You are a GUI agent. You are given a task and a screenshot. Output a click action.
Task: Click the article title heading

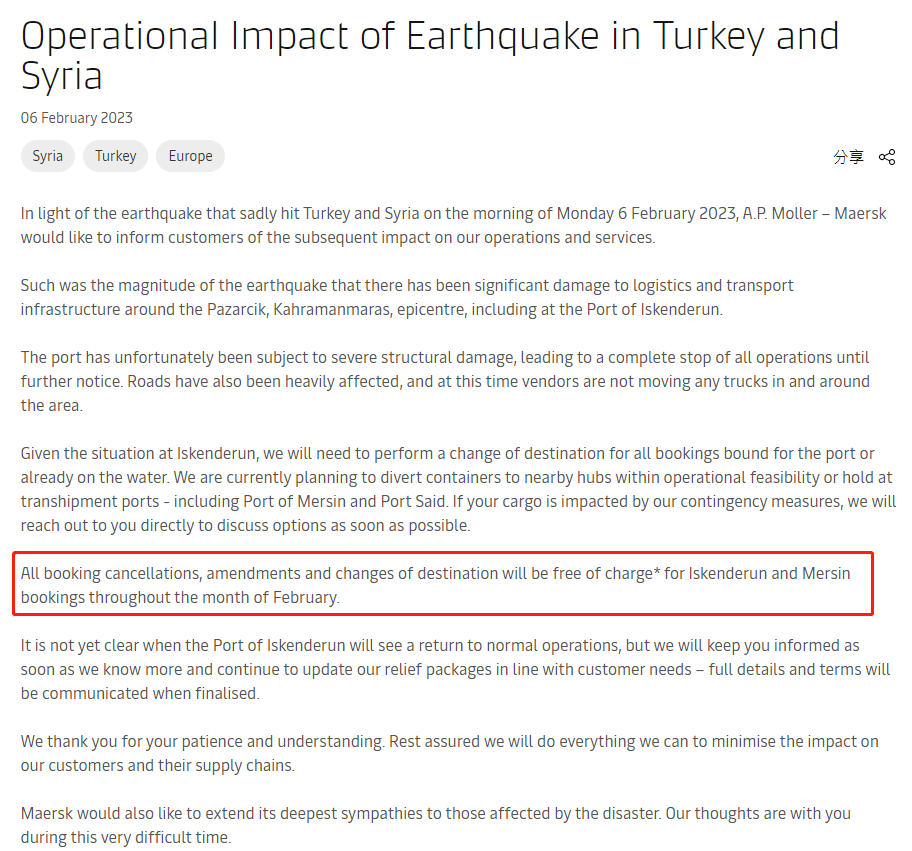point(430,55)
